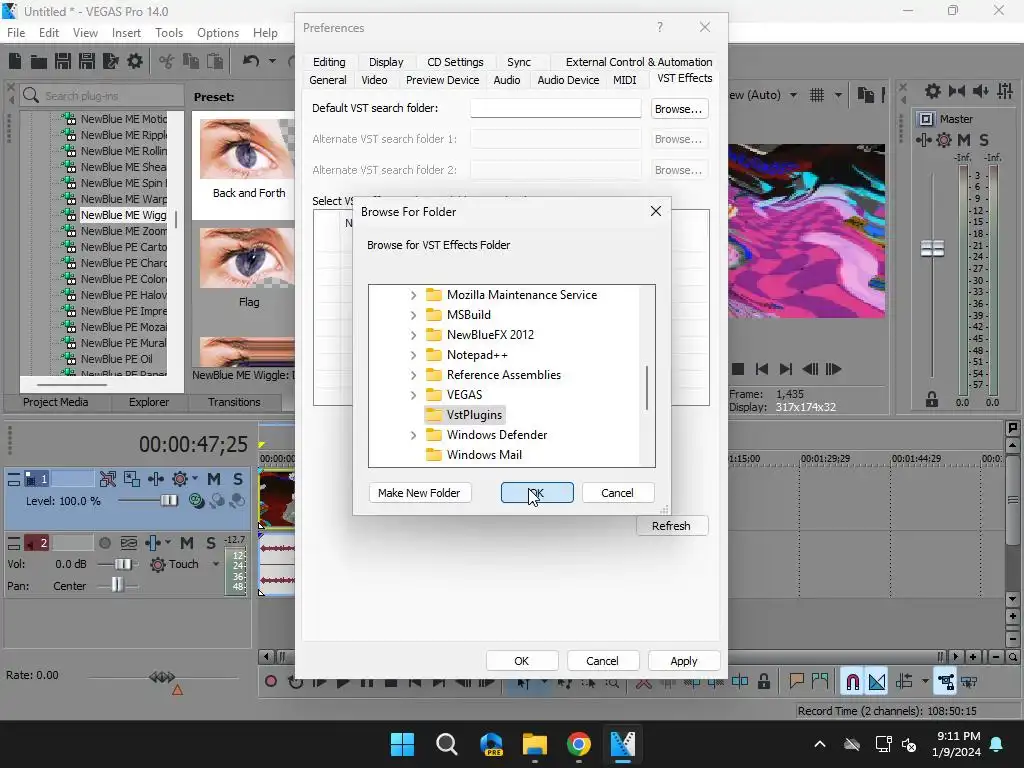
Task: Click OK in Browse For Folder dialog
Action: click(x=537, y=493)
